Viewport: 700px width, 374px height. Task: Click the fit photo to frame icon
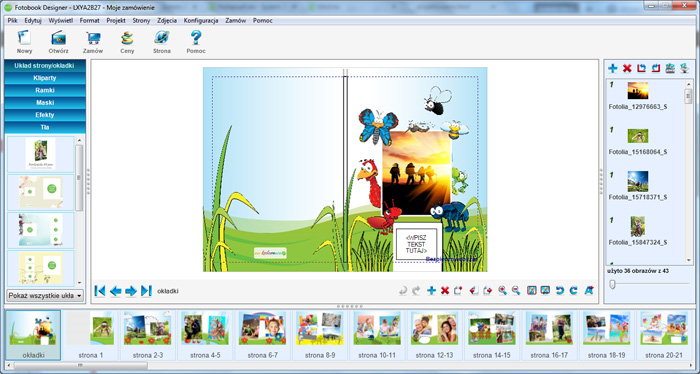[532, 291]
